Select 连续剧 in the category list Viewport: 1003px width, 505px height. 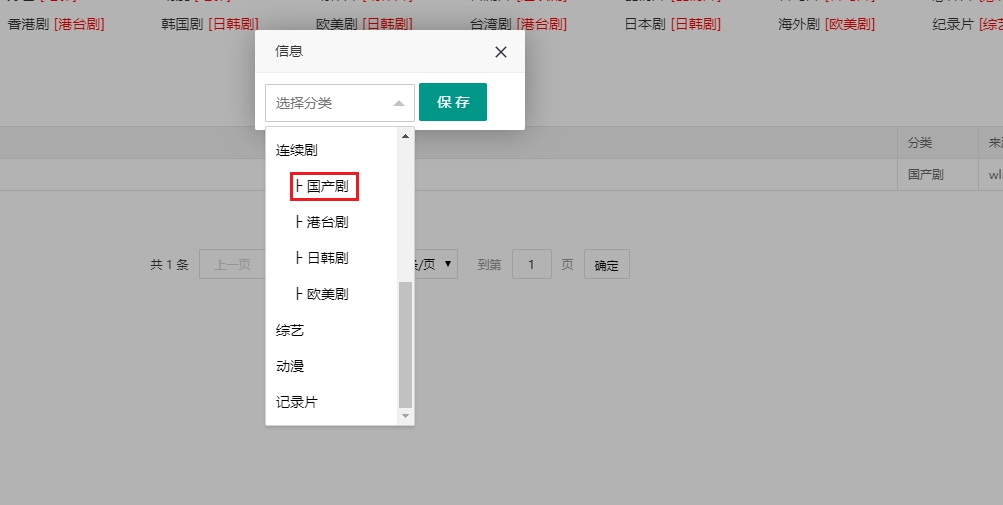[x=296, y=150]
